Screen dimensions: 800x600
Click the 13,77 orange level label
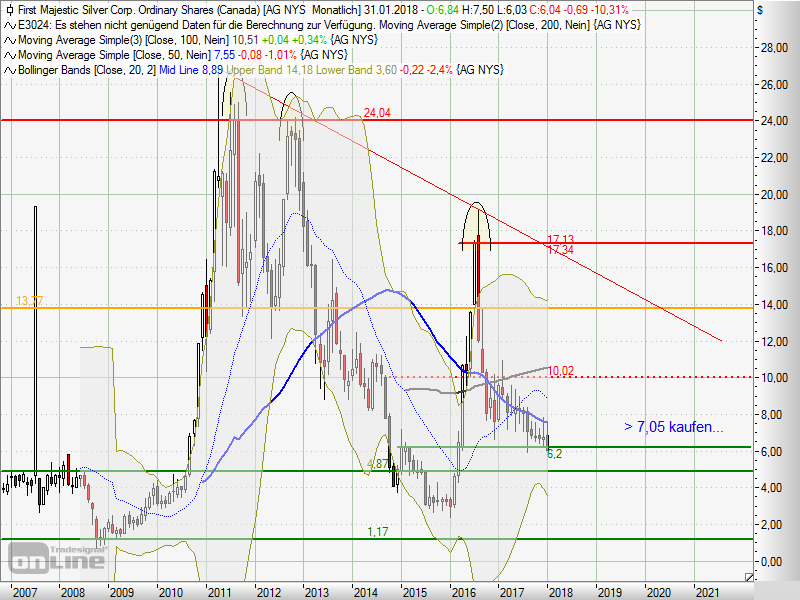pyautogui.click(x=29, y=301)
